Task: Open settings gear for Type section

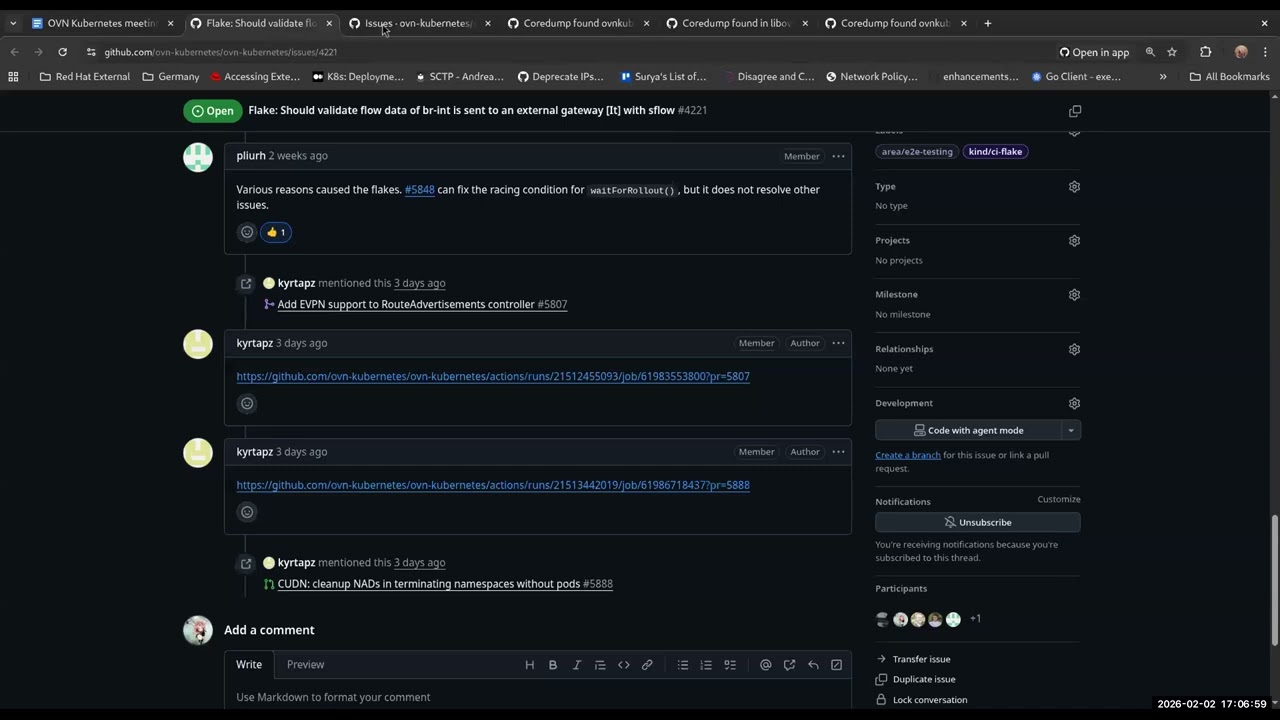Action: click(1074, 187)
